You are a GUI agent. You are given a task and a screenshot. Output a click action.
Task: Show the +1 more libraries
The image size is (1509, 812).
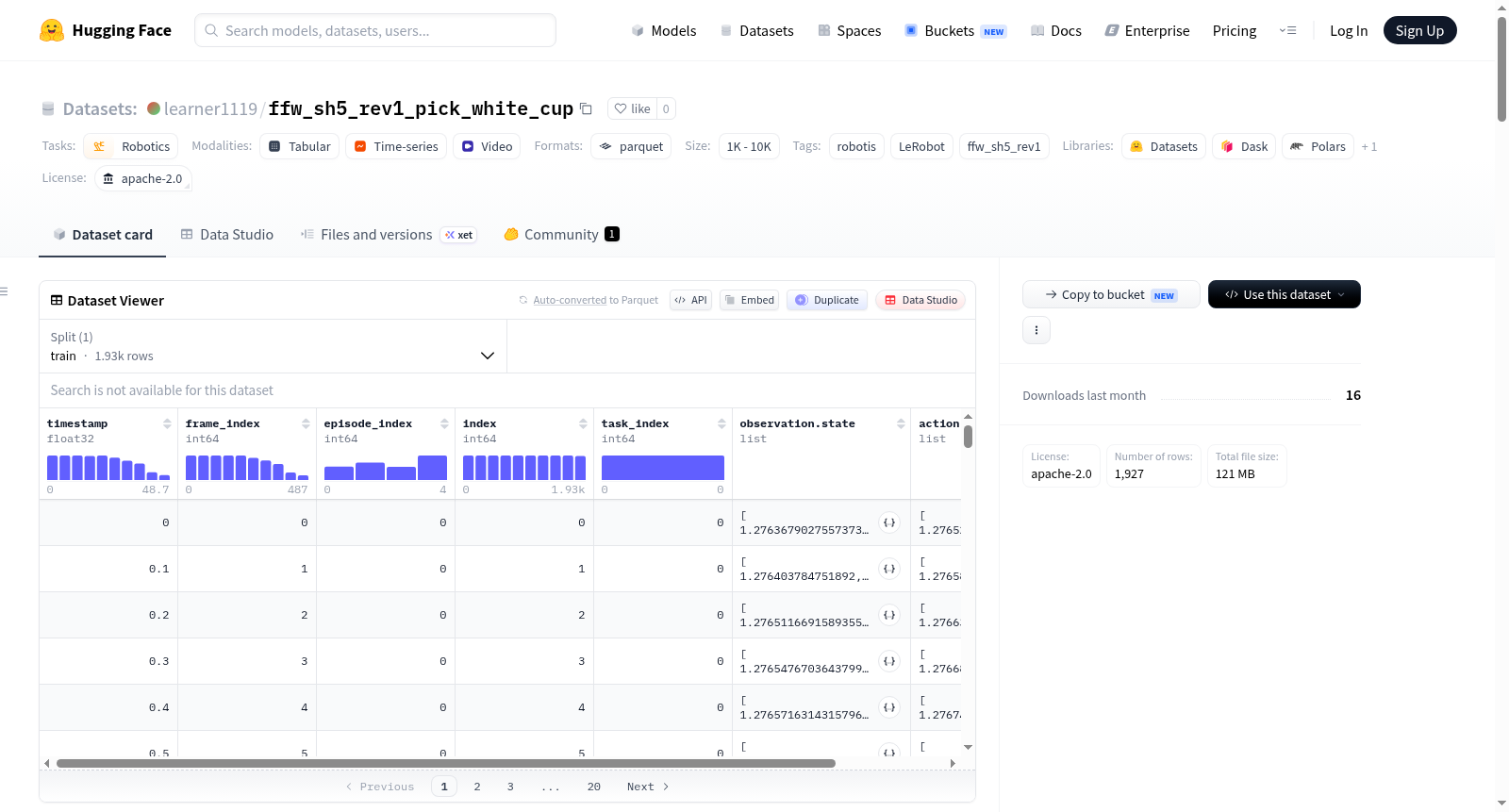point(1369,146)
